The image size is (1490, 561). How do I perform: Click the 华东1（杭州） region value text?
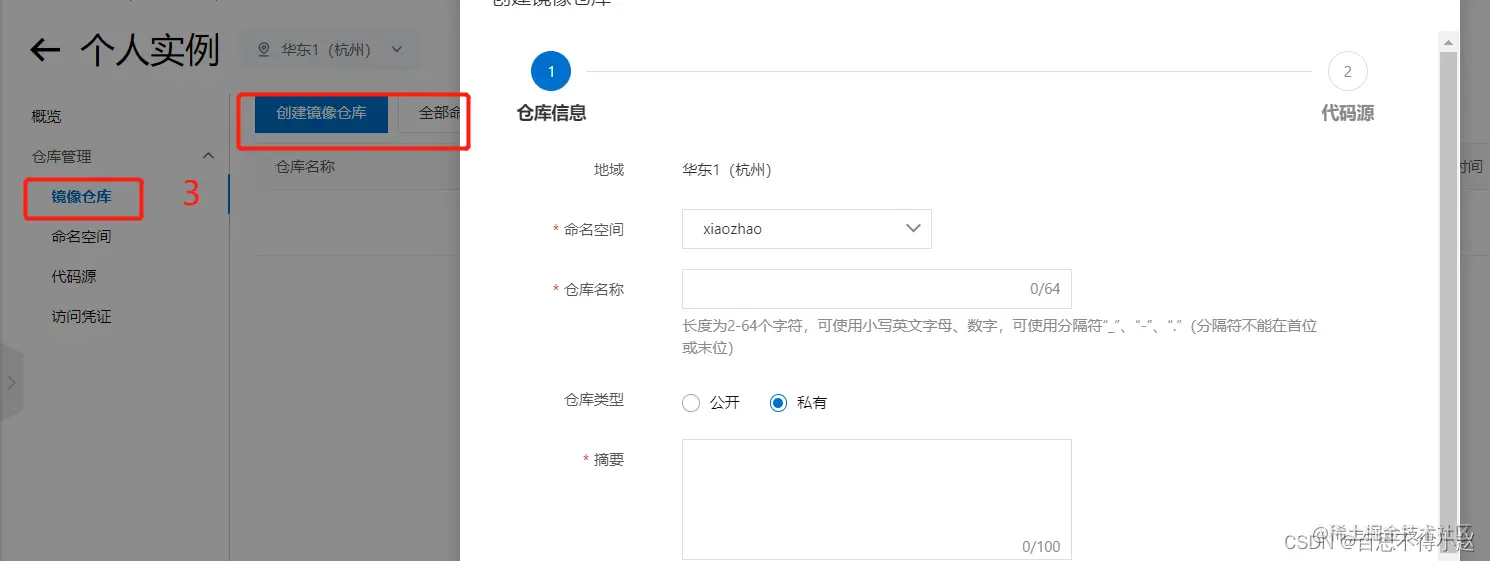(727, 170)
